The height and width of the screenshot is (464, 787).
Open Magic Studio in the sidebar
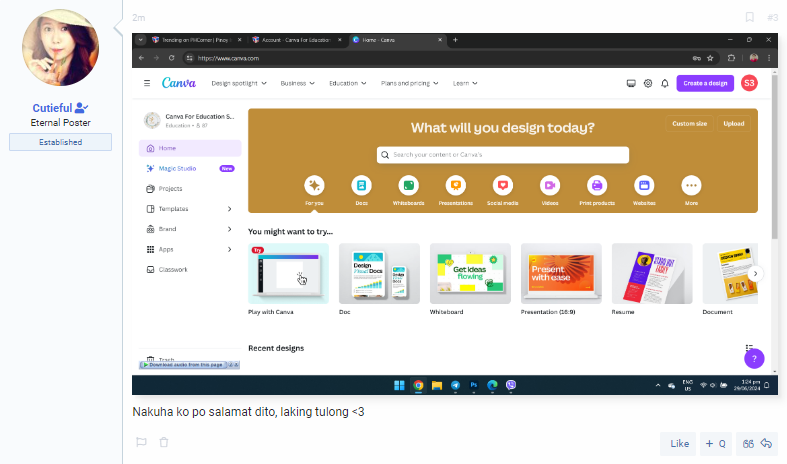point(190,169)
